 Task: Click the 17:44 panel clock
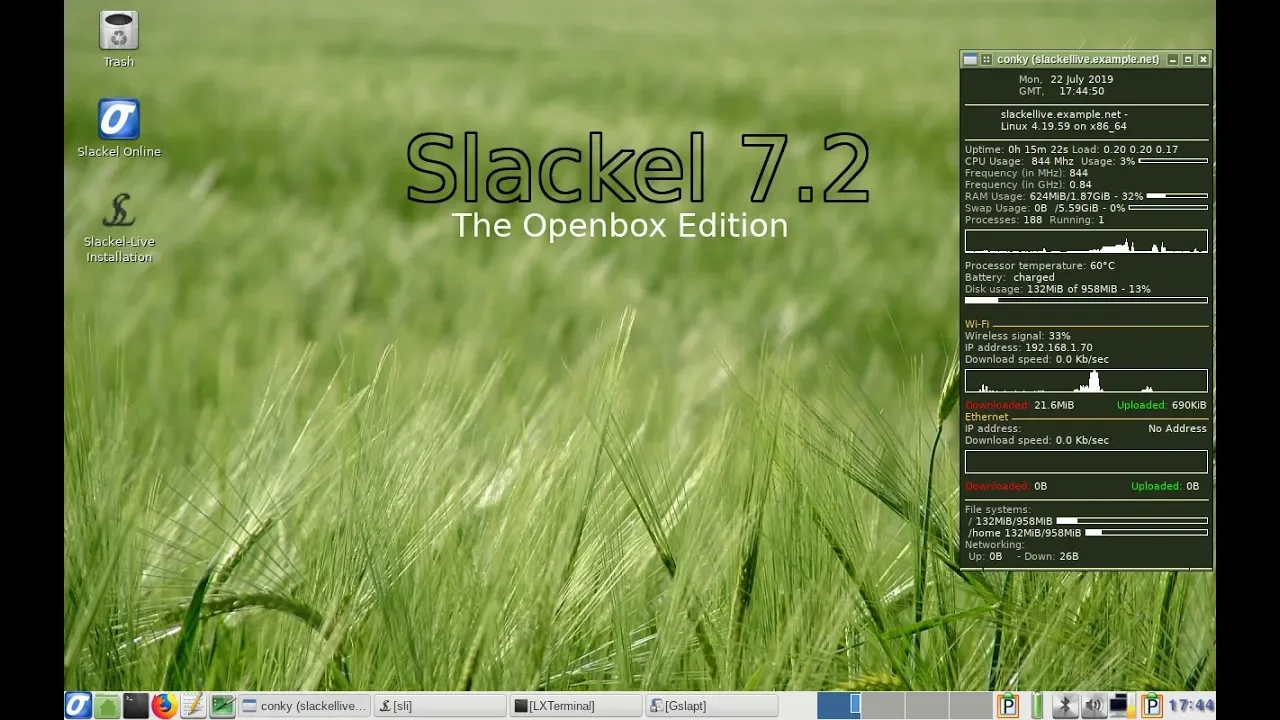pos(1192,706)
